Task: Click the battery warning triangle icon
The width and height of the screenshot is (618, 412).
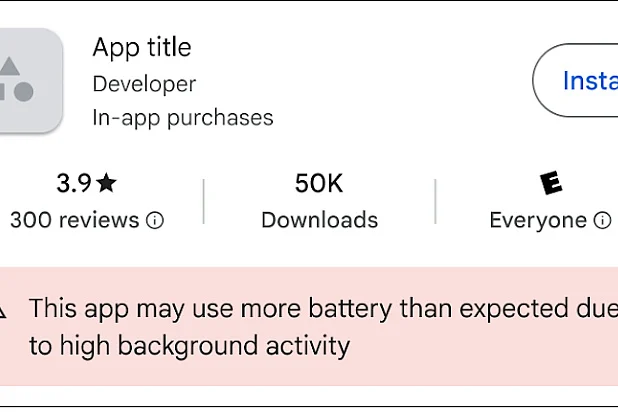Action: (x=3, y=309)
